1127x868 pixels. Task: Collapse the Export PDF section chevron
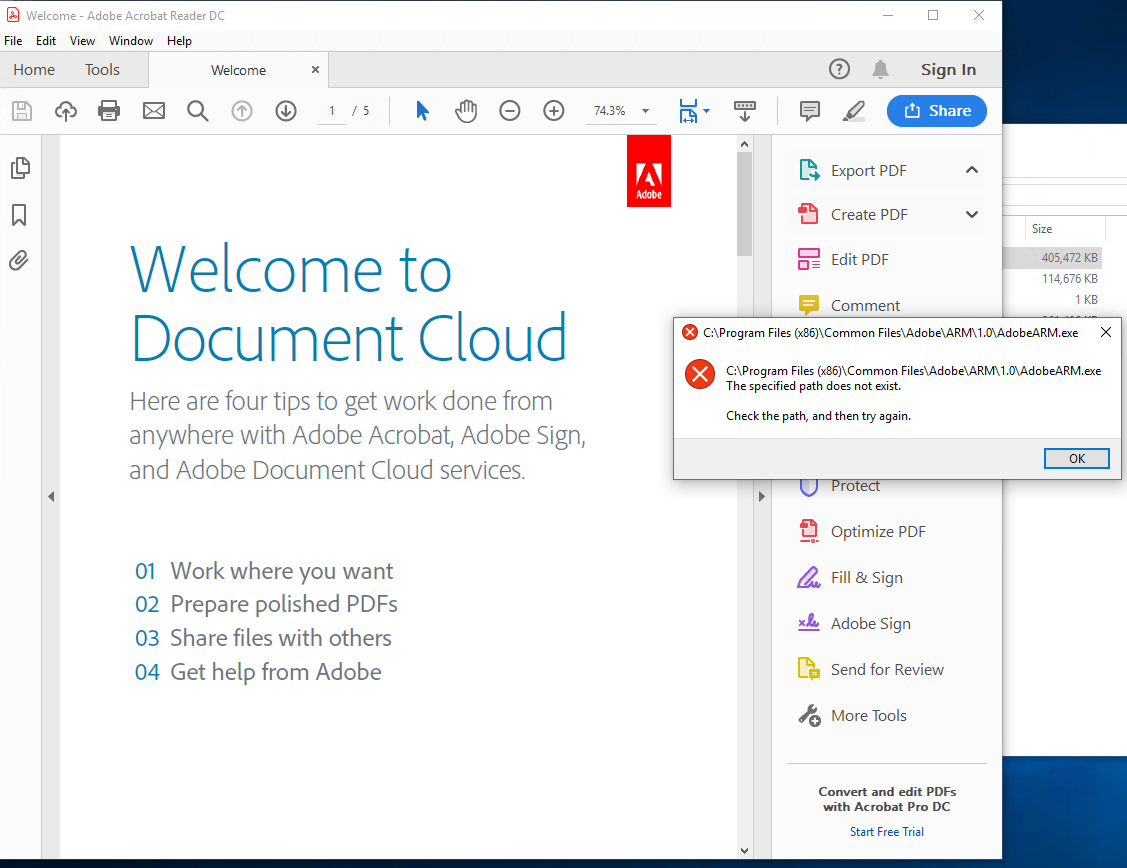point(972,170)
